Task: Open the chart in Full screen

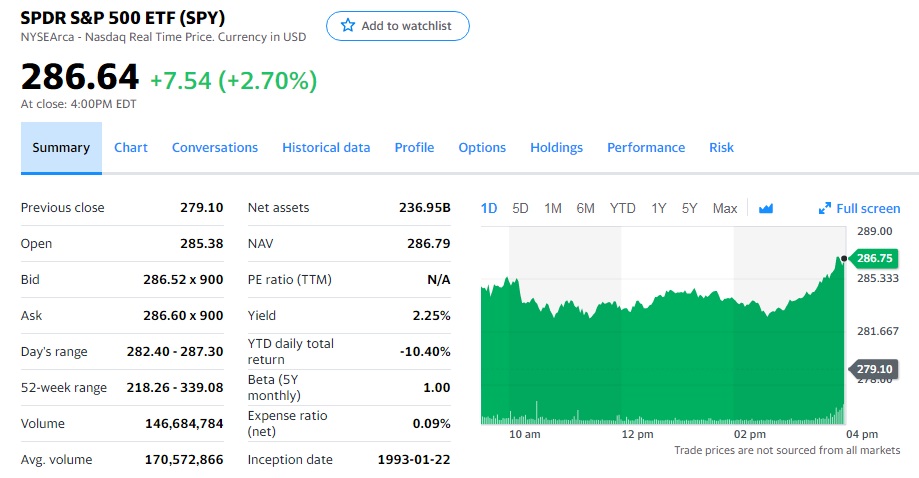Action: [867, 208]
